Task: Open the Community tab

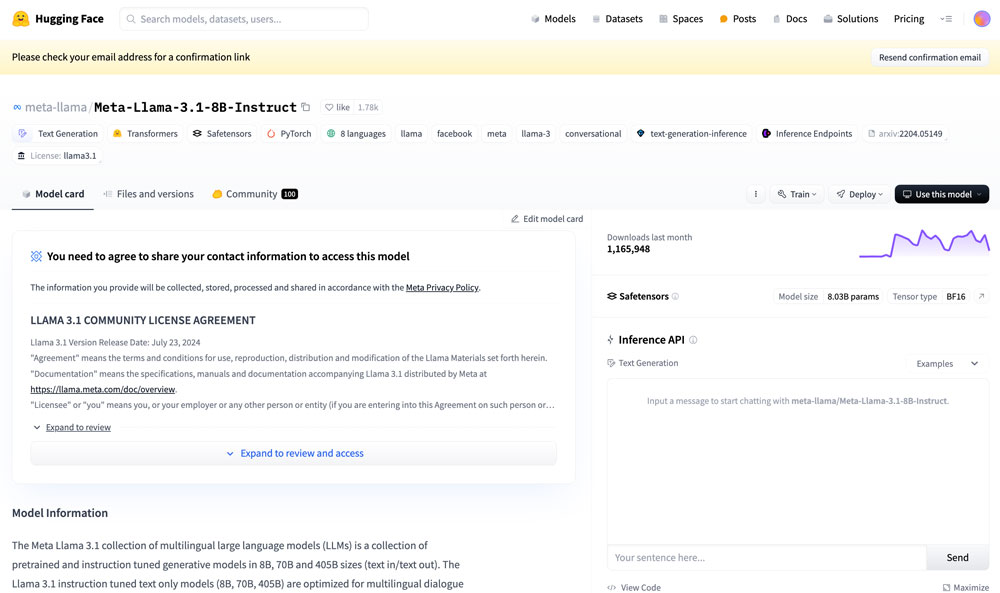Action: pyautogui.click(x=254, y=194)
